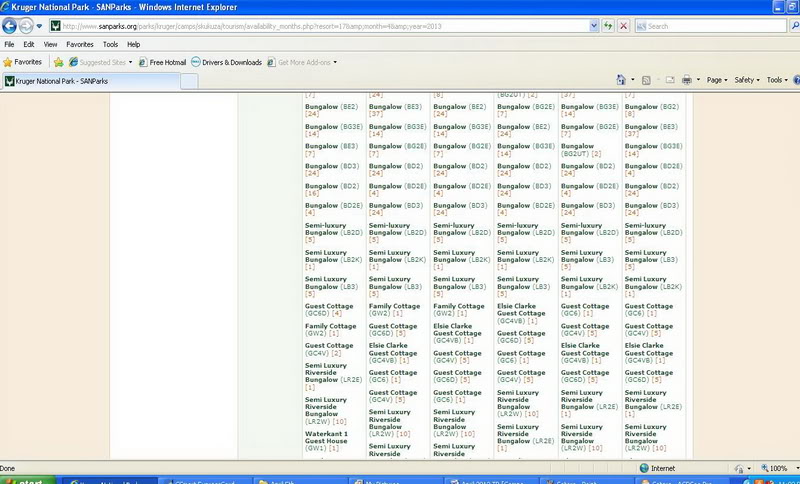Open Drivers & Downloads favorite link
This screenshot has width=800, height=484.
coord(227,62)
